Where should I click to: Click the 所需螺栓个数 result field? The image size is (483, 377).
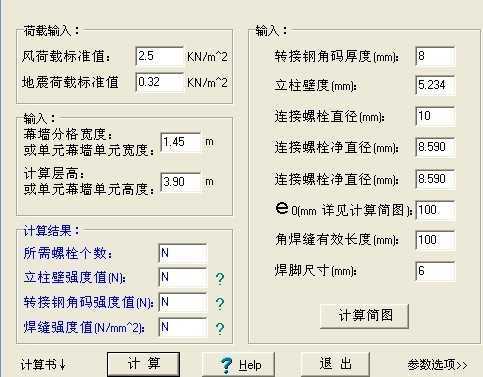point(183,253)
